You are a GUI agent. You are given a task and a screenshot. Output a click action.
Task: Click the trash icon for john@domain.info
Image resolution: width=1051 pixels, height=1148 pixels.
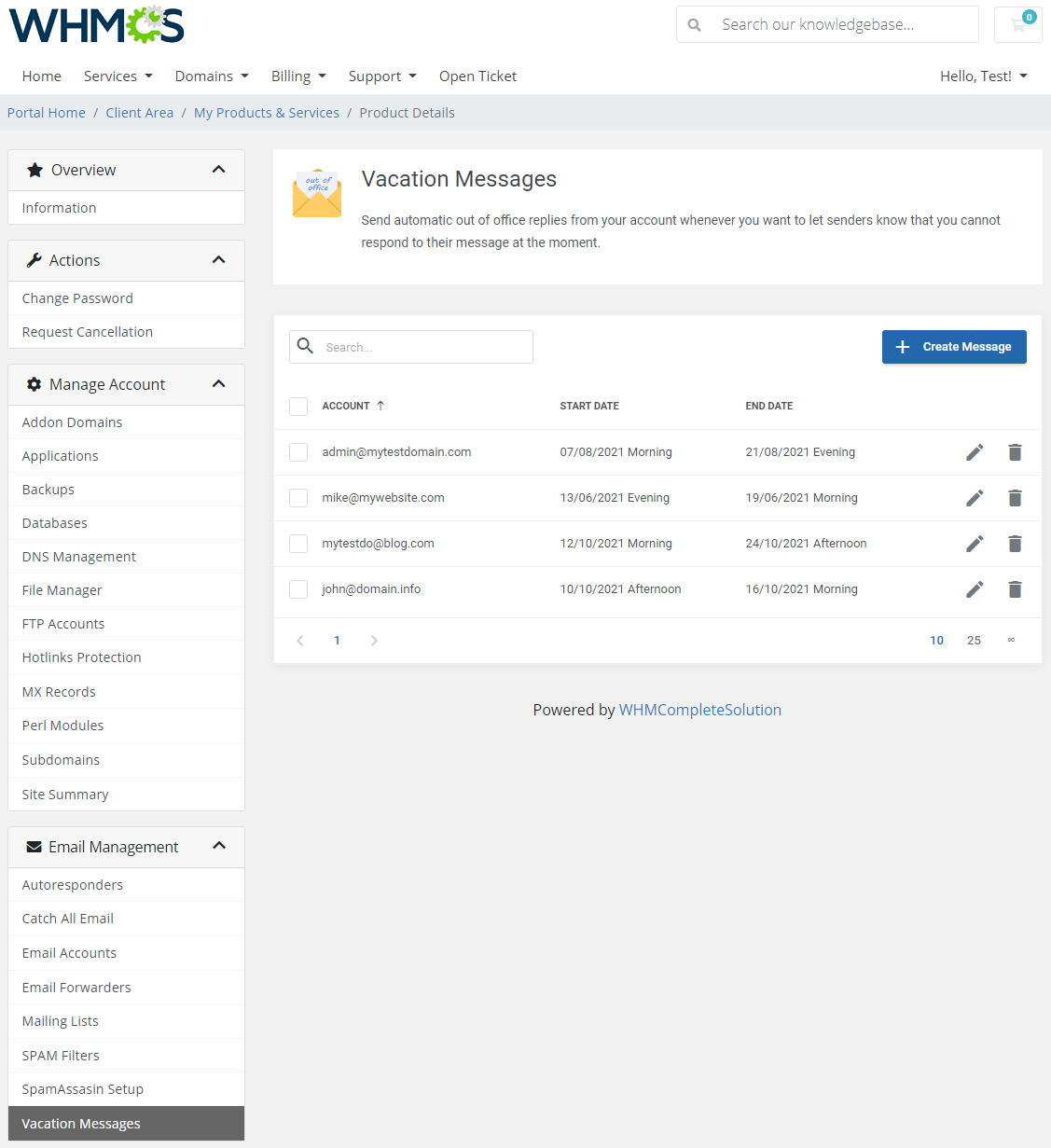[x=1015, y=589]
